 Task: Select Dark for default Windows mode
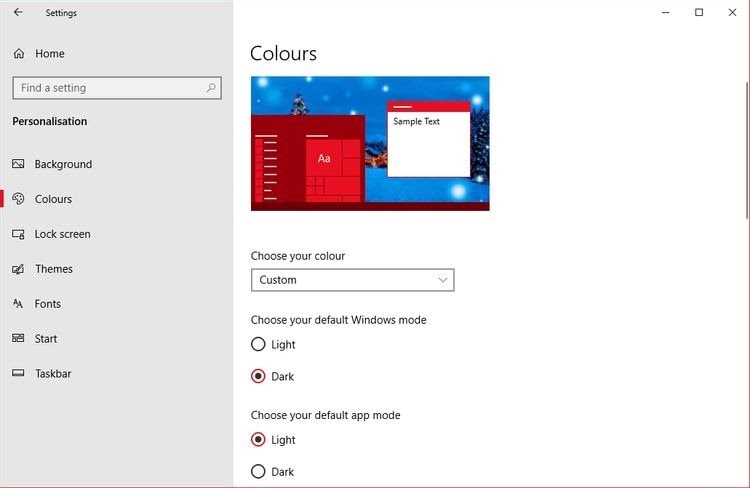click(258, 377)
